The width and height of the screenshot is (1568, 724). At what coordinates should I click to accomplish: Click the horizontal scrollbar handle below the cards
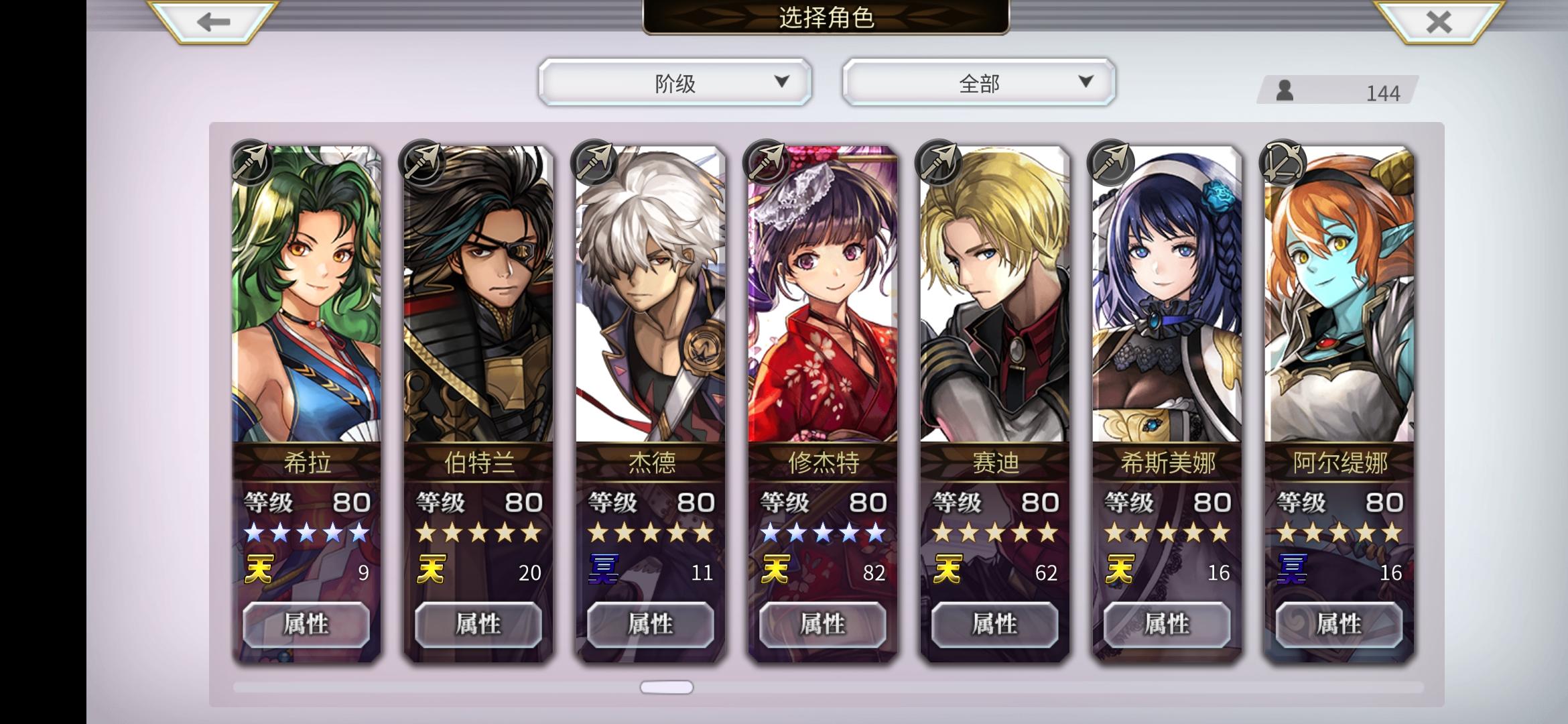click(x=667, y=687)
